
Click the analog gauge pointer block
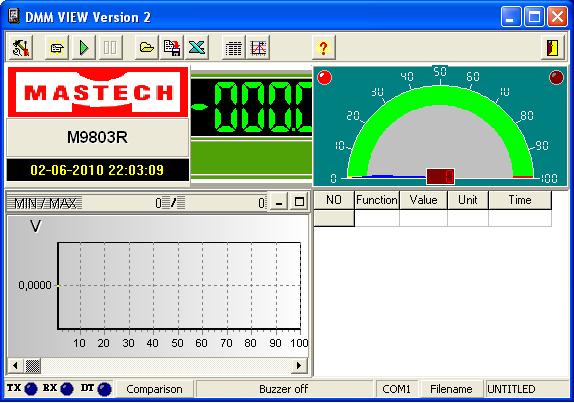(440, 177)
